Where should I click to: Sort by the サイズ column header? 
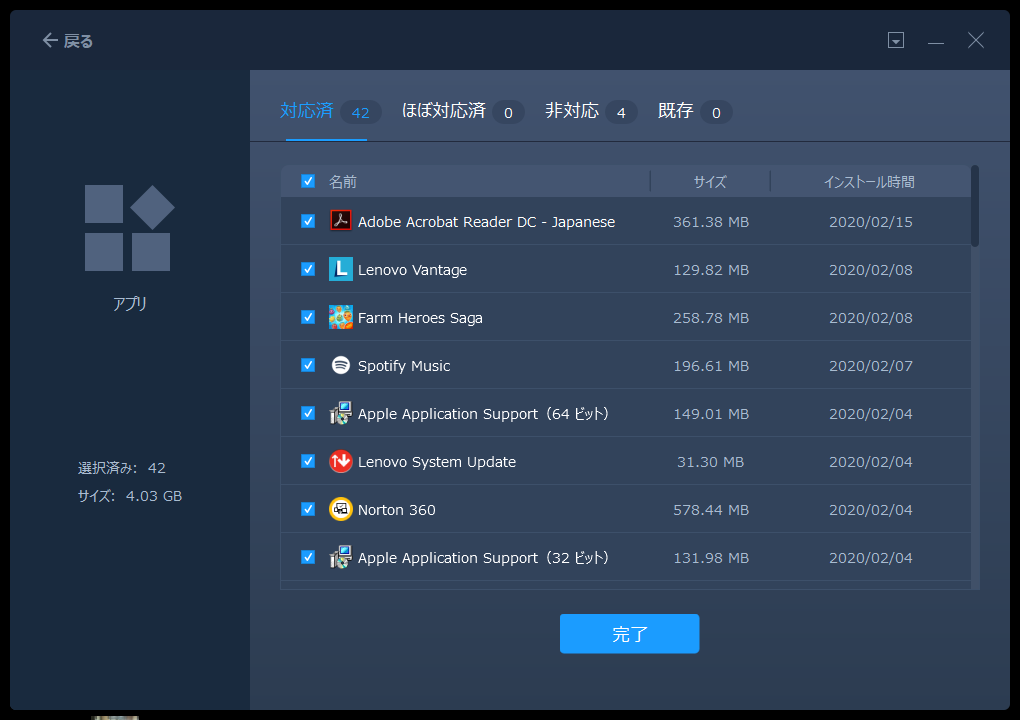coord(710,182)
